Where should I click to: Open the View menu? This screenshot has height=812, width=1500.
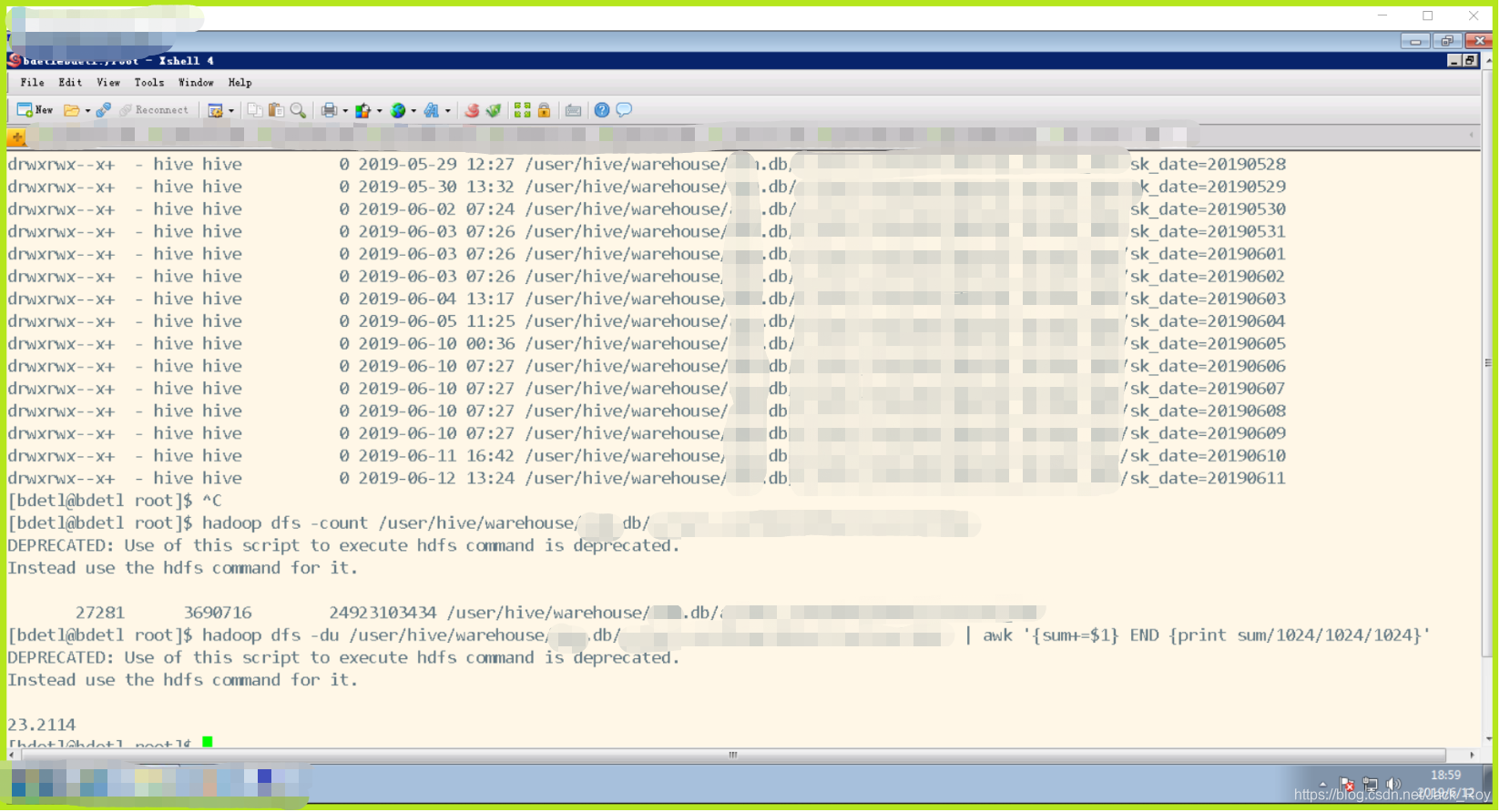[x=108, y=83]
